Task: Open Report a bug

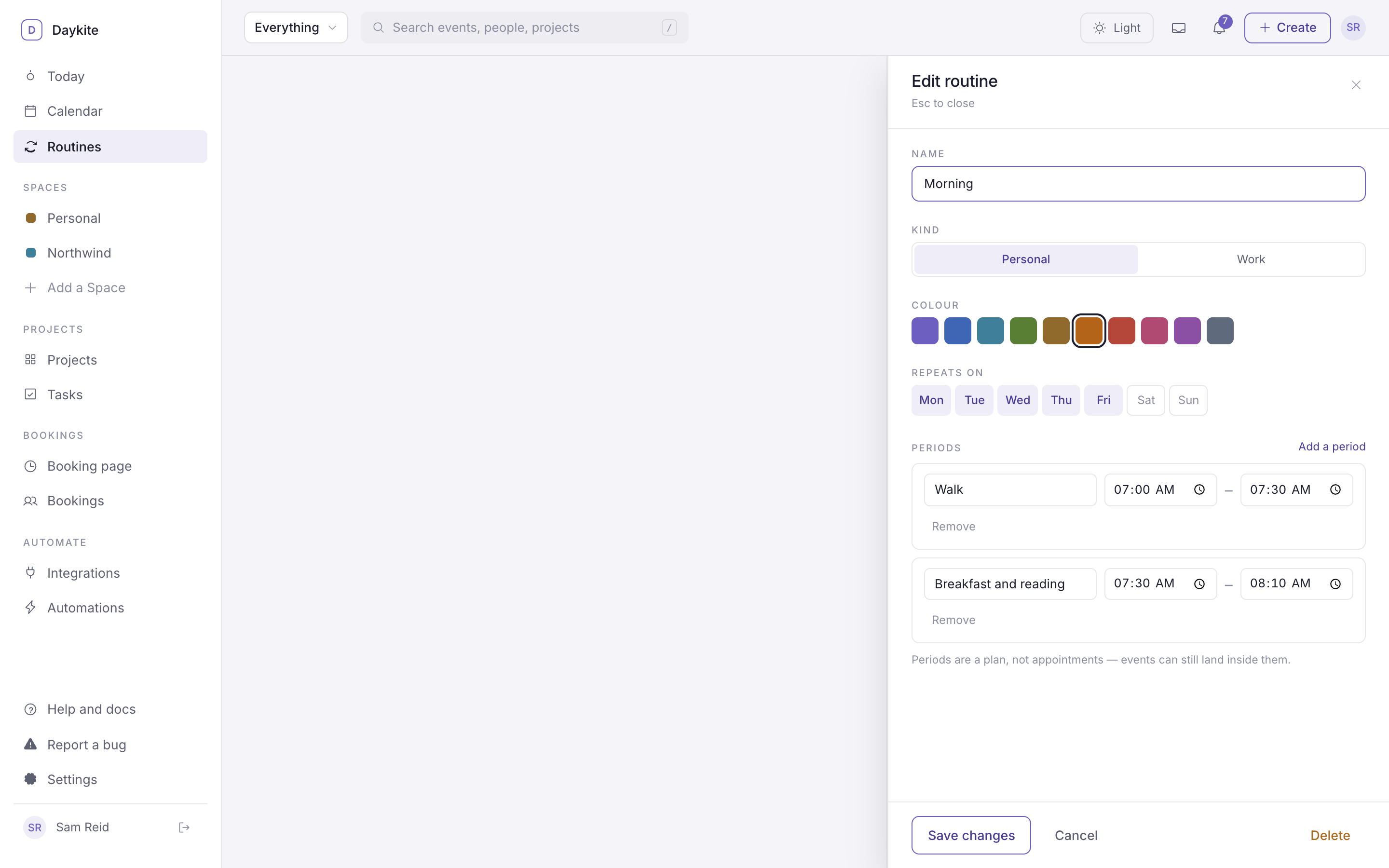Action: point(110,745)
